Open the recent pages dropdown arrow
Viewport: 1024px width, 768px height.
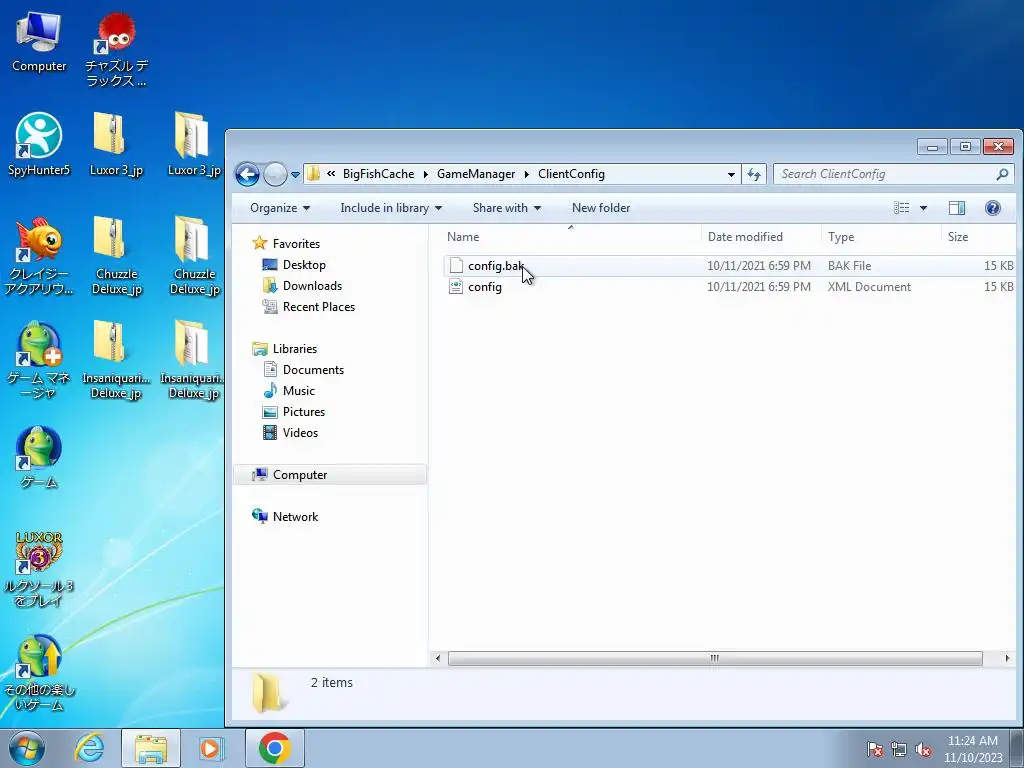[x=295, y=175]
